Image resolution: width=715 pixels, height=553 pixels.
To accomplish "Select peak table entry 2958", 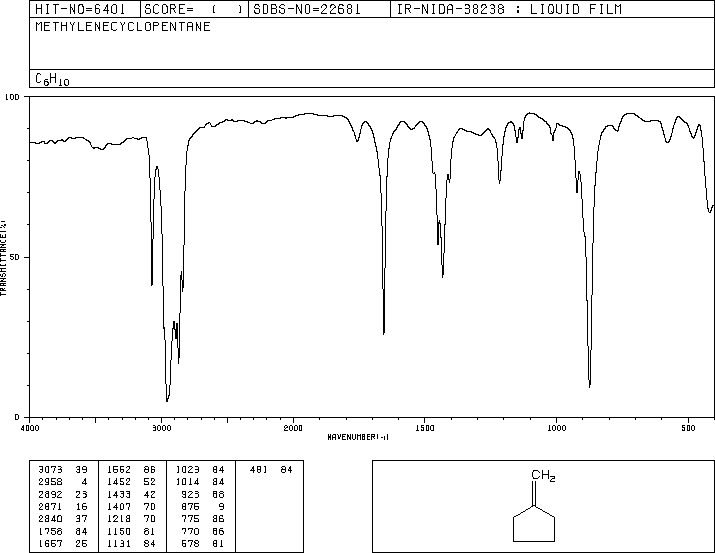I will point(50,482).
